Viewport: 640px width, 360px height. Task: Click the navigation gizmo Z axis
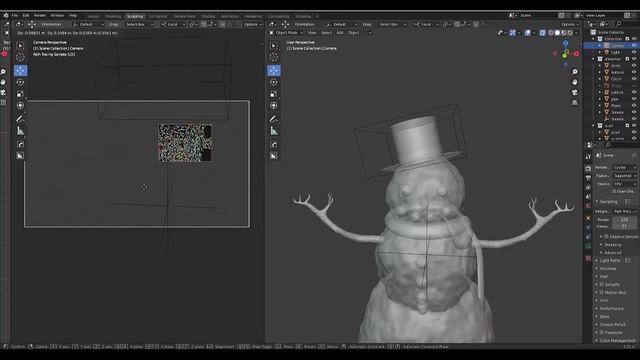(x=565, y=43)
